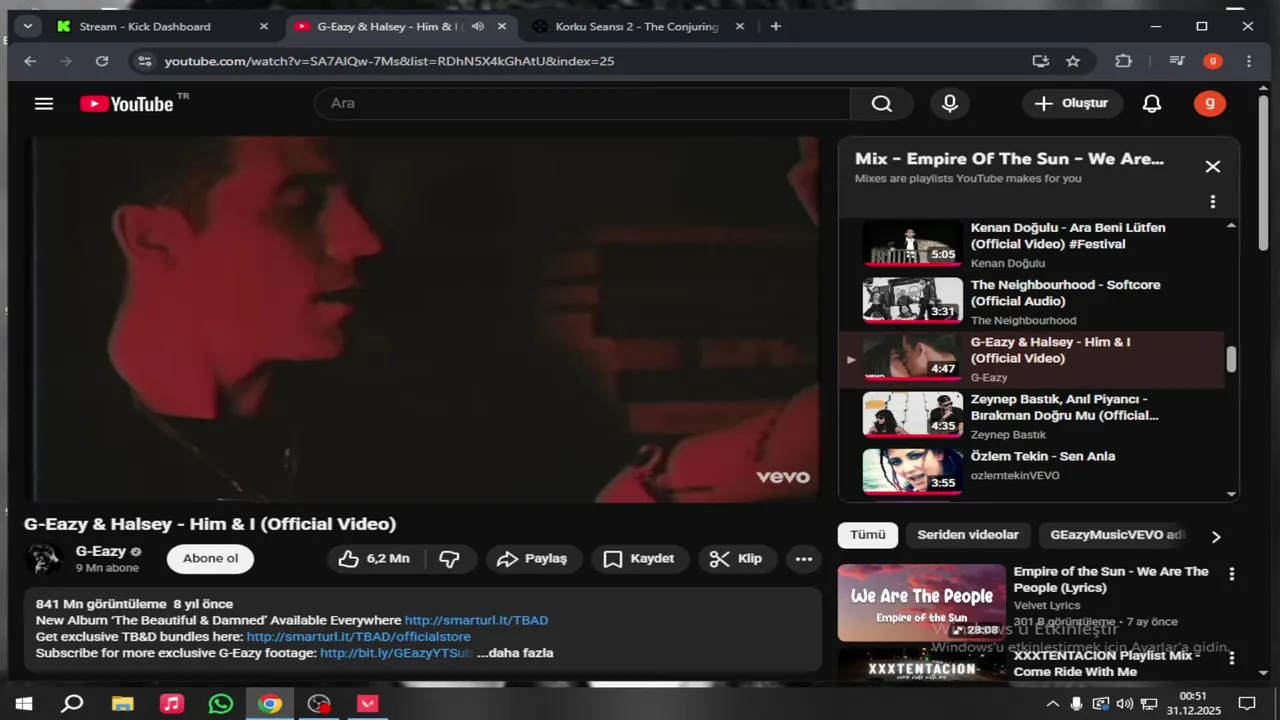Click the playlist panel scrollbar thumb
The image size is (1280, 720).
(1231, 360)
